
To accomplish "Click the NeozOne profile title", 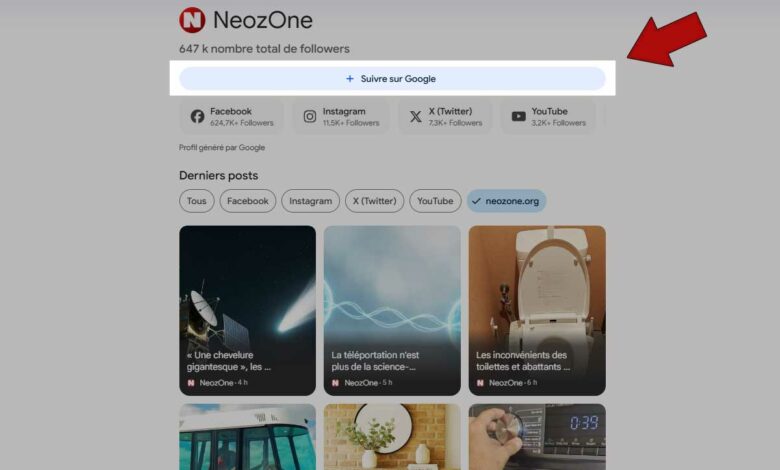I will (263, 20).
